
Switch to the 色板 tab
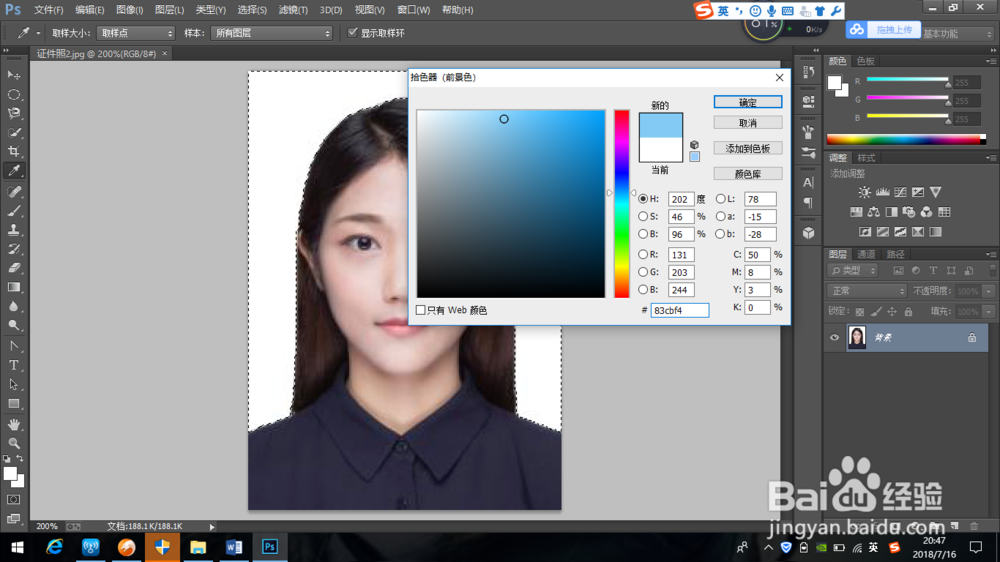865,61
